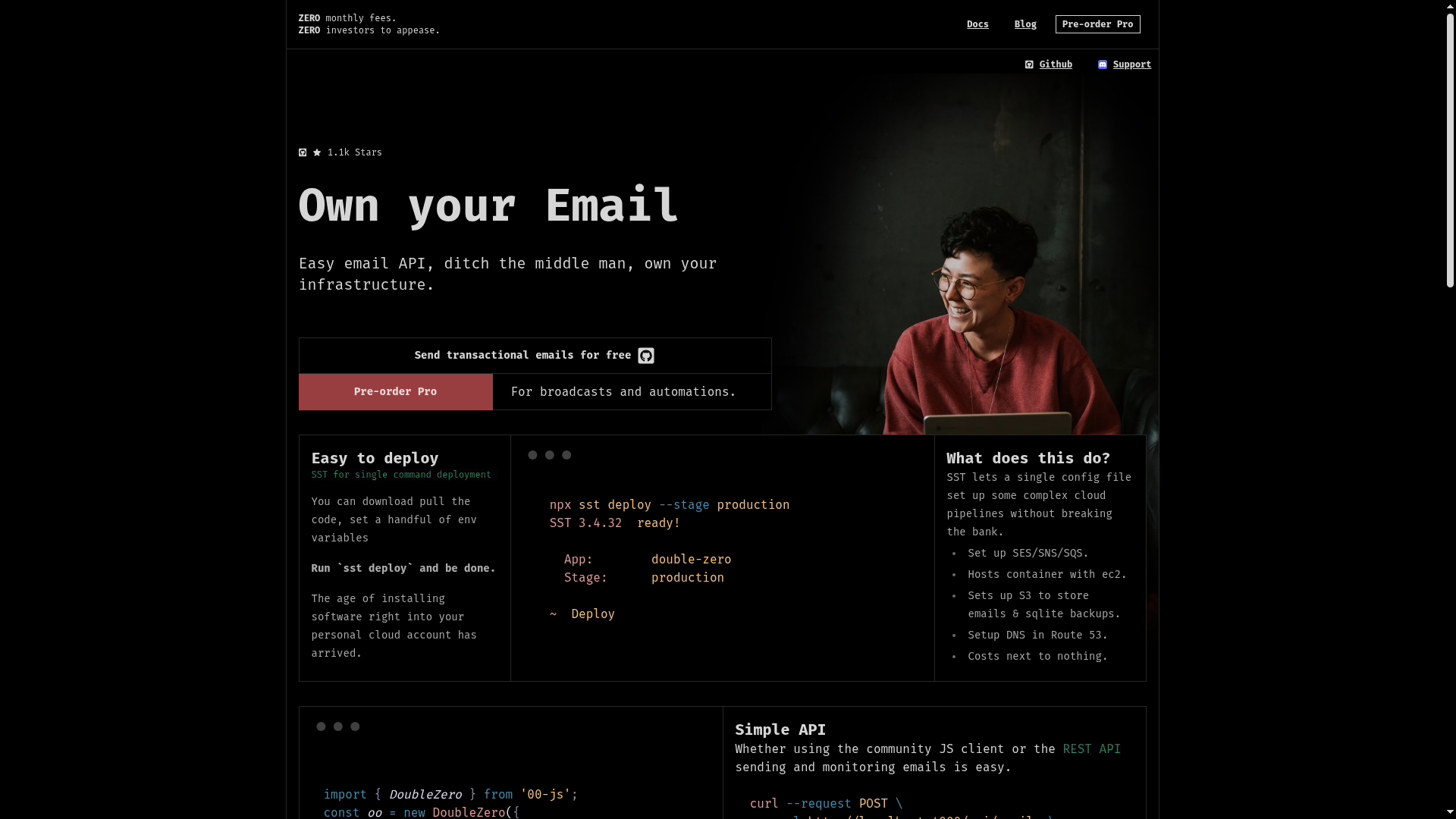
Task: Click the 'ZERO investors to appease.' tagline
Action: coord(369,30)
